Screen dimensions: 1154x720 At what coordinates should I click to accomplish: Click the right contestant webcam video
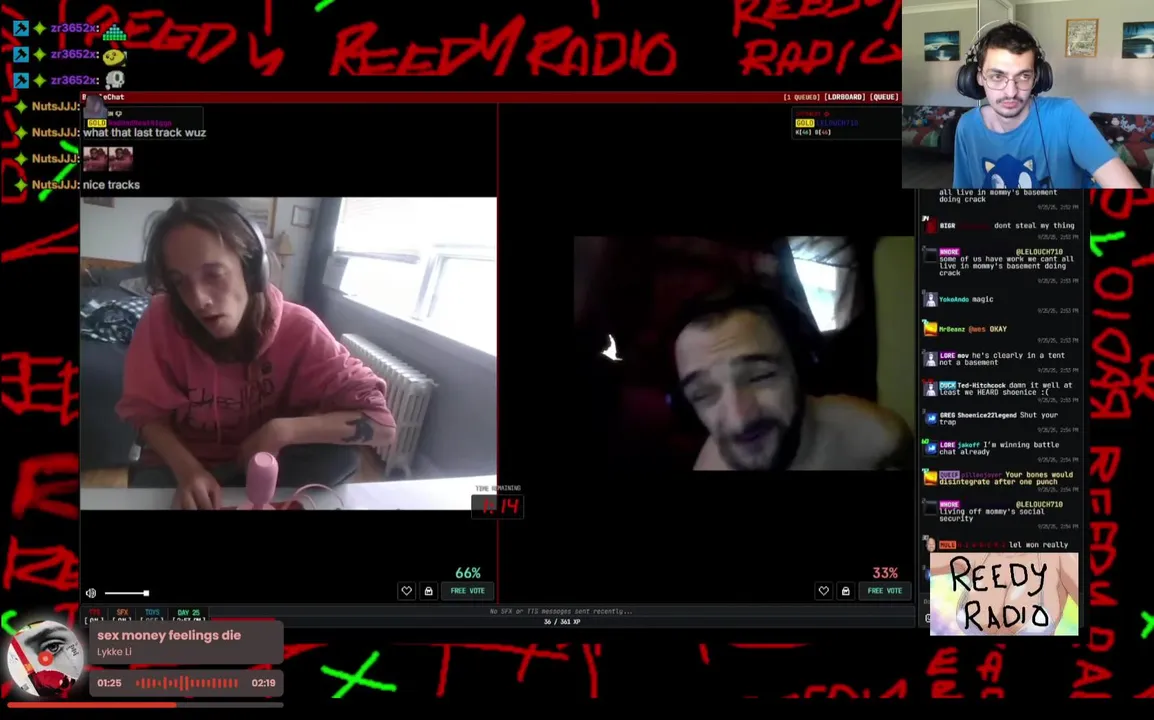tap(744, 353)
